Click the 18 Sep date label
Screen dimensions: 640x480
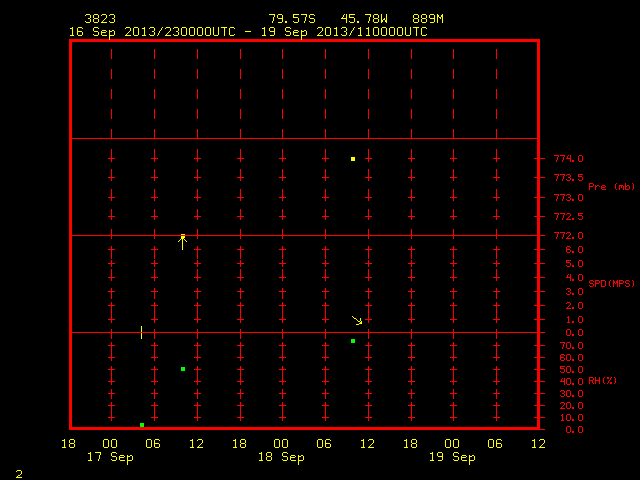281,457
